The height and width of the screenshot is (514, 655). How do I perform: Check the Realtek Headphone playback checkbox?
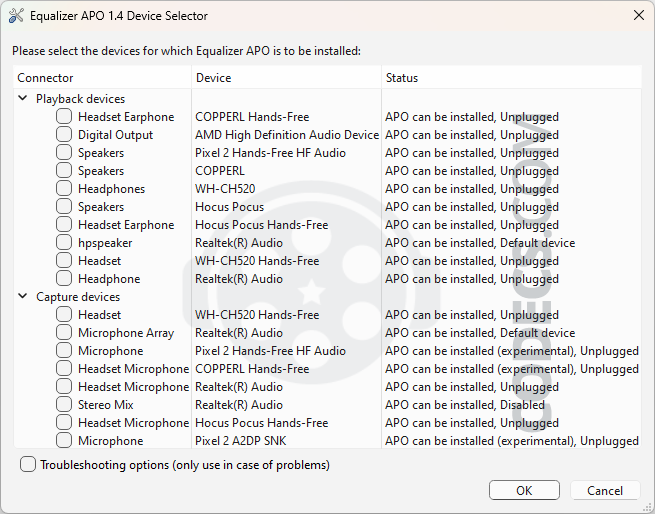(x=64, y=278)
